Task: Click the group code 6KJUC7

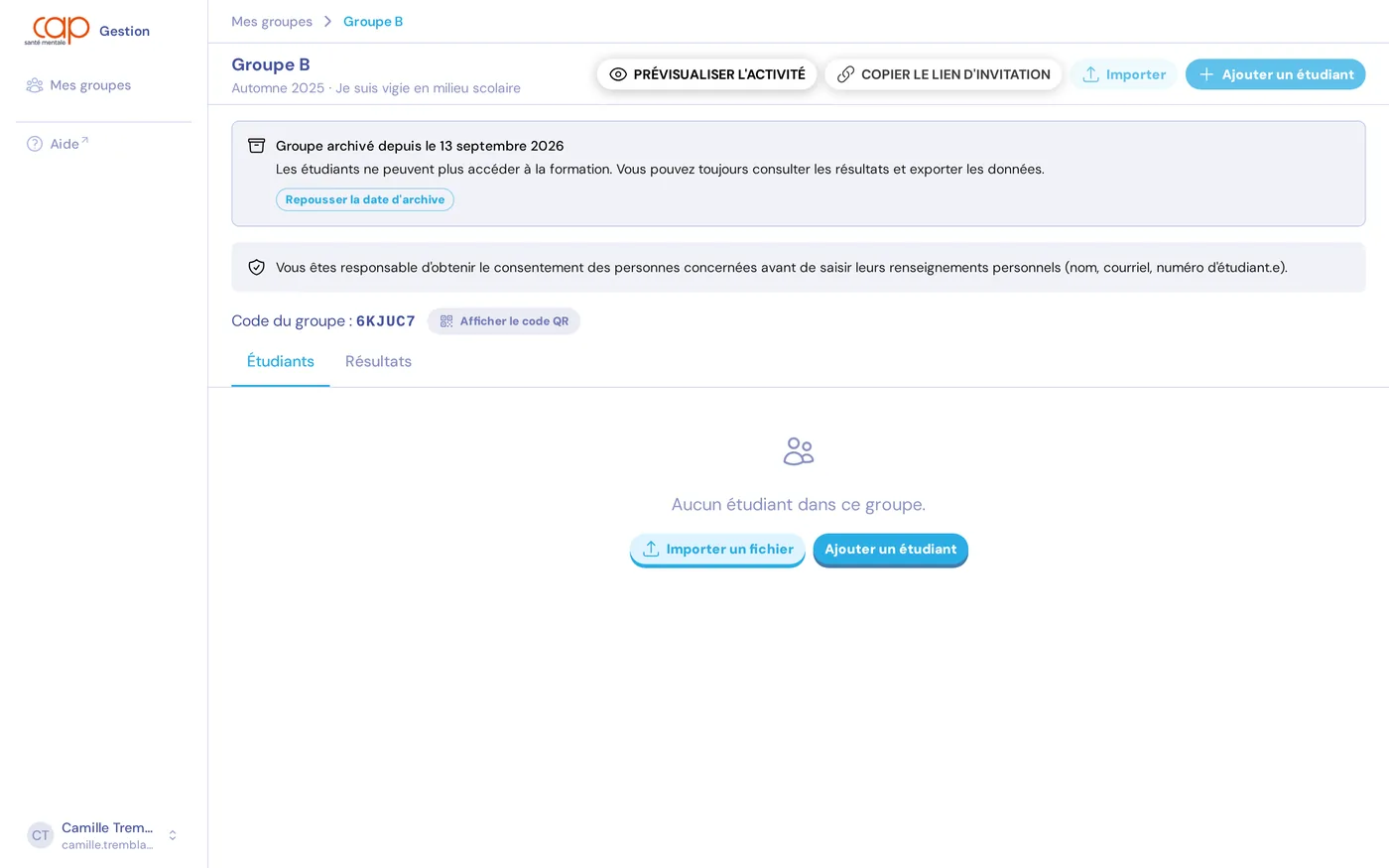Action: pos(386,321)
